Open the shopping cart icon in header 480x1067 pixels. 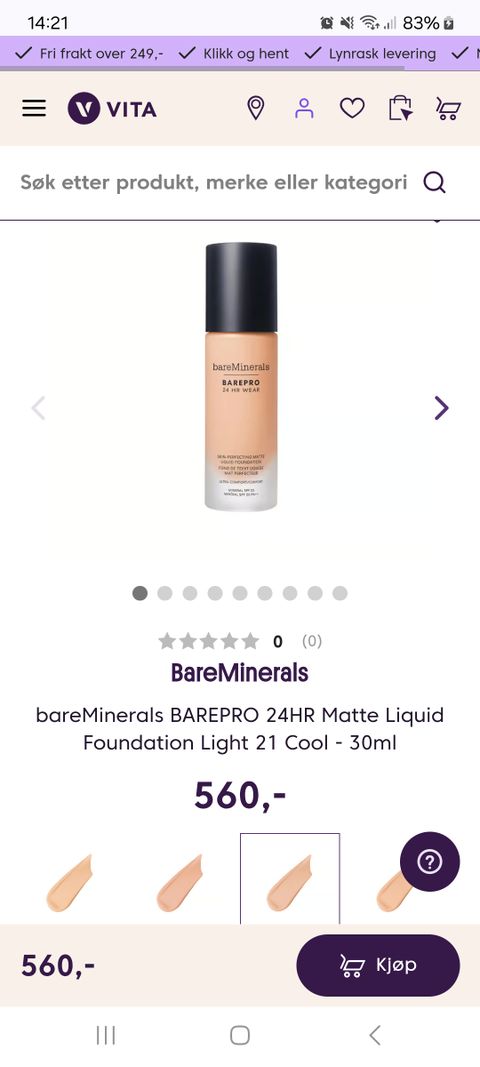[448, 109]
